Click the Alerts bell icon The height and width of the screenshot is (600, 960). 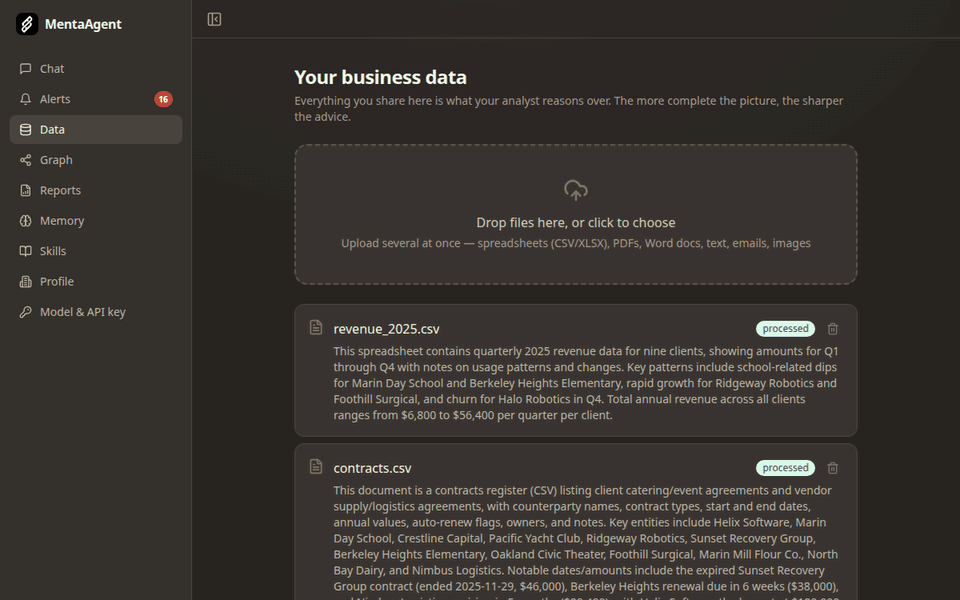25,99
